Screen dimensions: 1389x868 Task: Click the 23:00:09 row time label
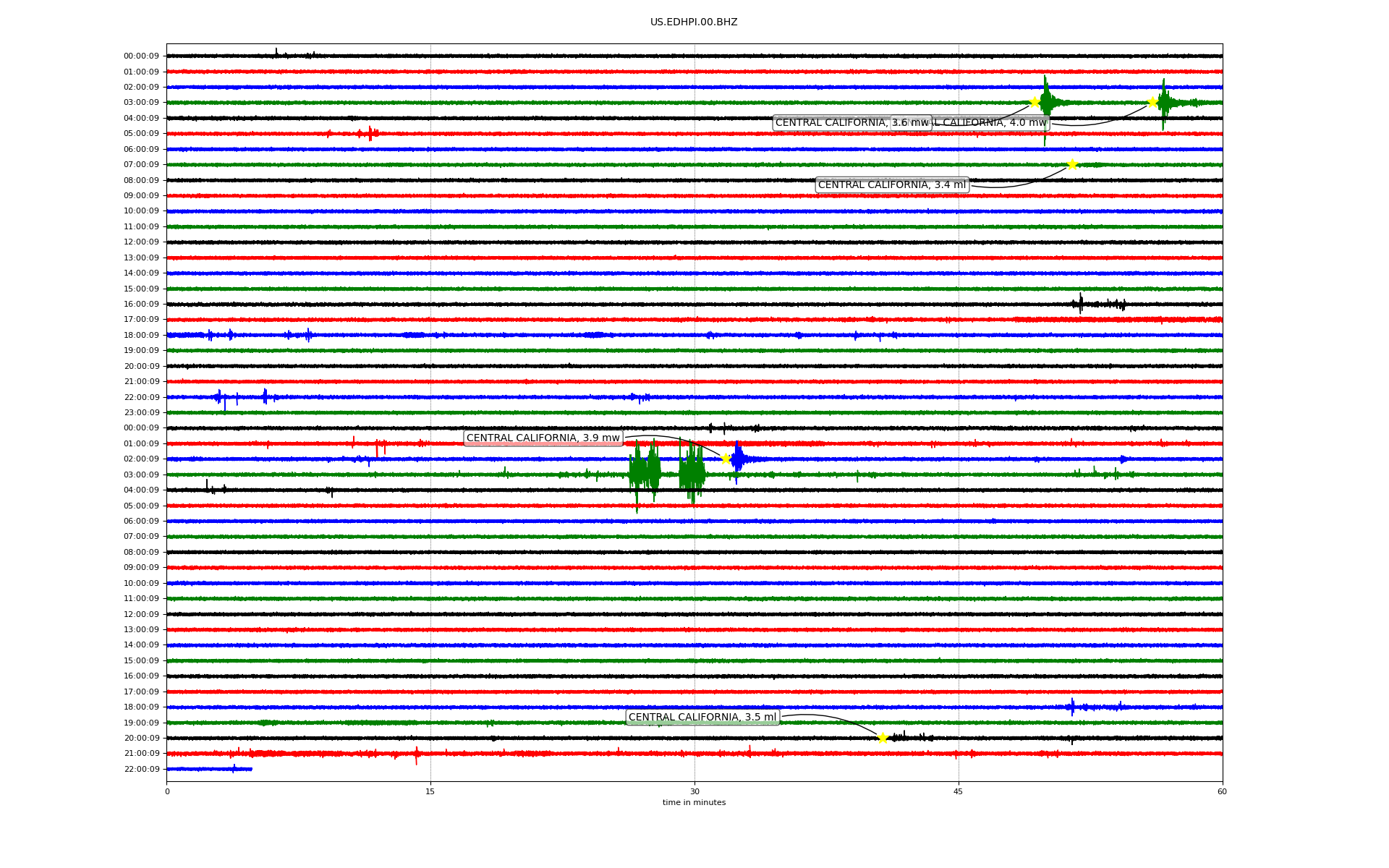[x=141, y=413]
